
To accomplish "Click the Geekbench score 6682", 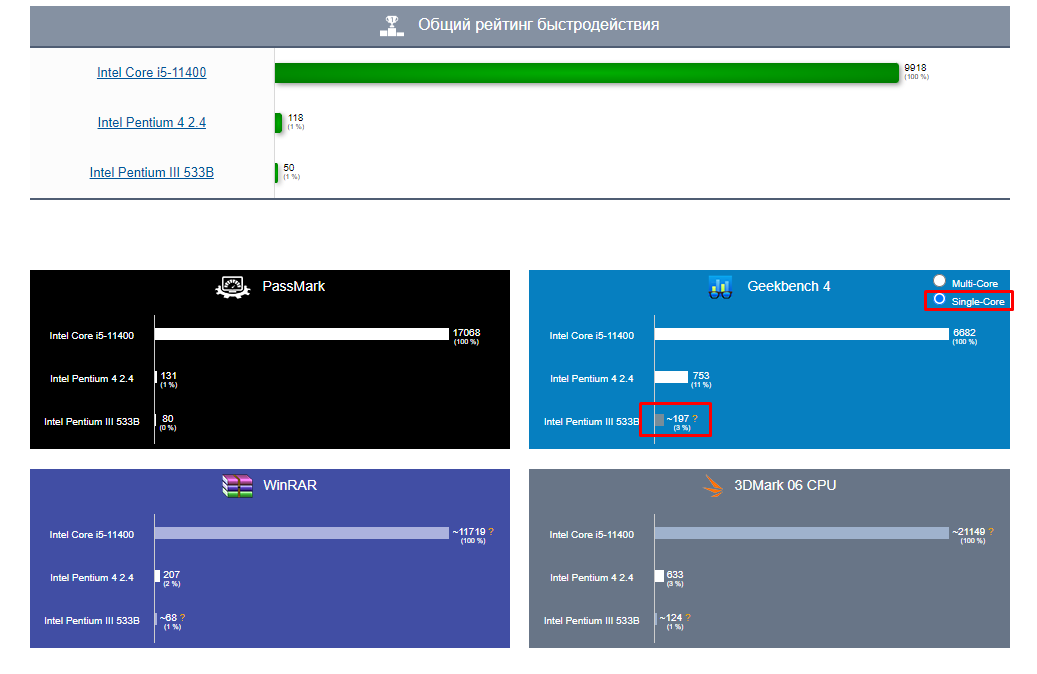I will 964,333.
